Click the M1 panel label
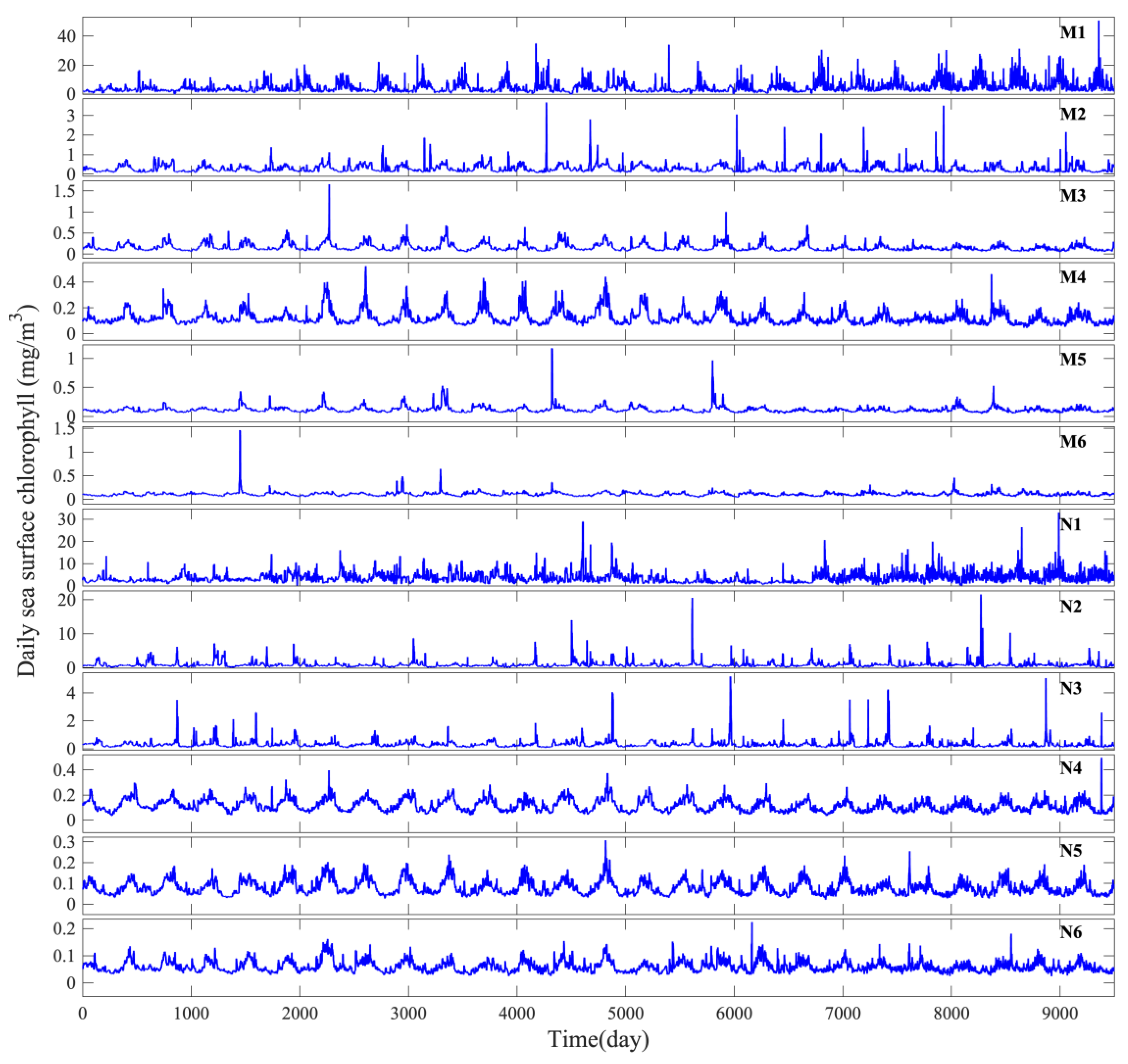 pos(1072,33)
